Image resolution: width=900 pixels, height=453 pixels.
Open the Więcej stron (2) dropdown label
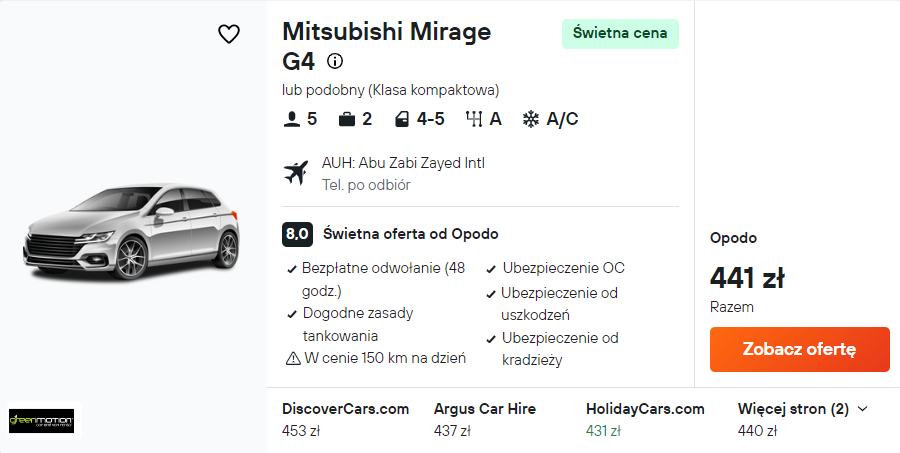tap(793, 409)
